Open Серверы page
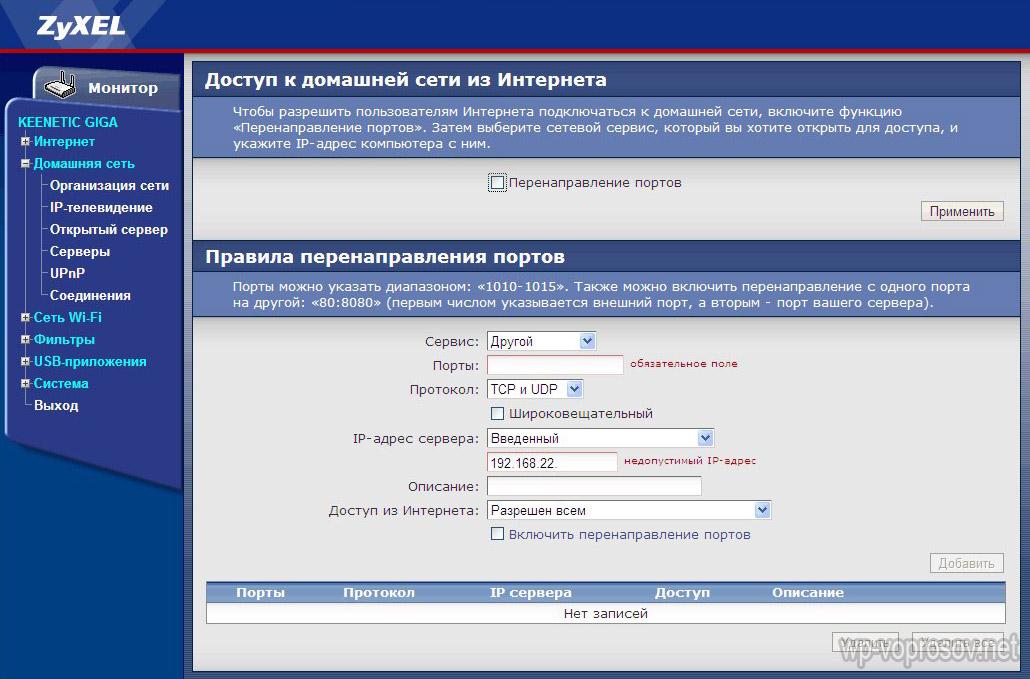 80,252
